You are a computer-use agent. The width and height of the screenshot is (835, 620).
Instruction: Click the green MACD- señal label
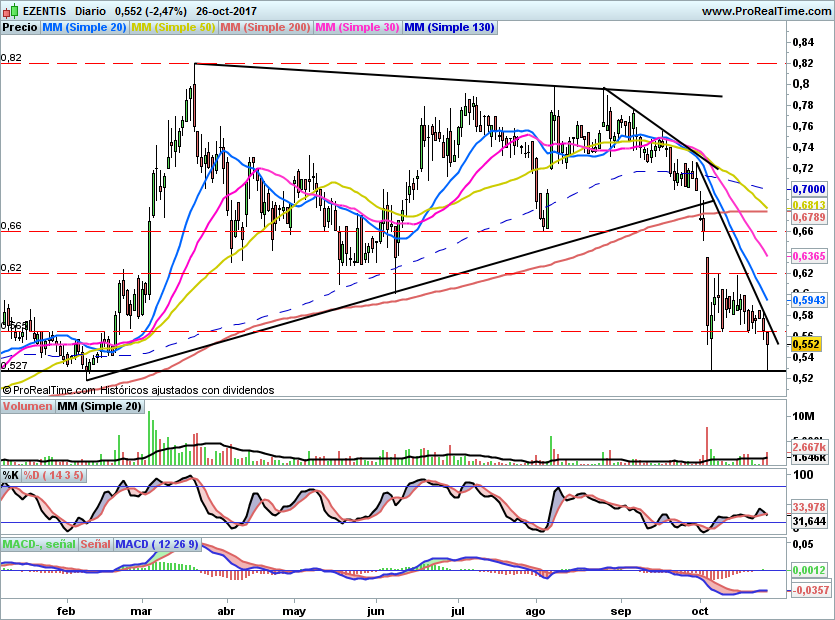(x=38, y=544)
